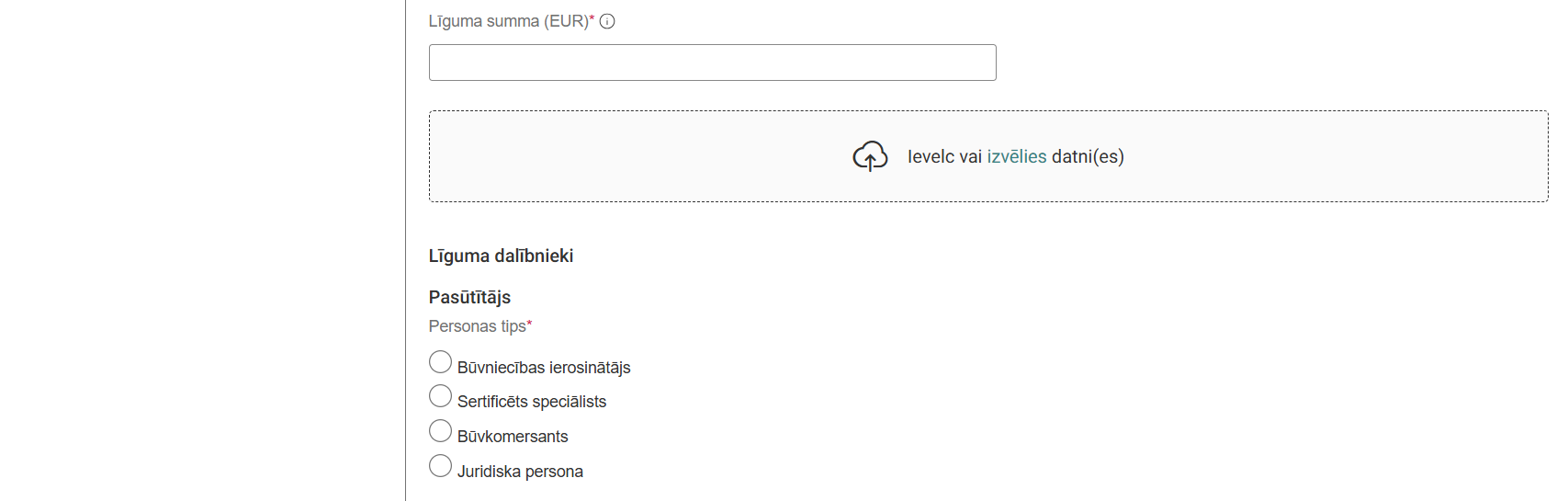Click the red asterisk after Personas tips
The width and height of the screenshot is (1568, 501).
530,324
